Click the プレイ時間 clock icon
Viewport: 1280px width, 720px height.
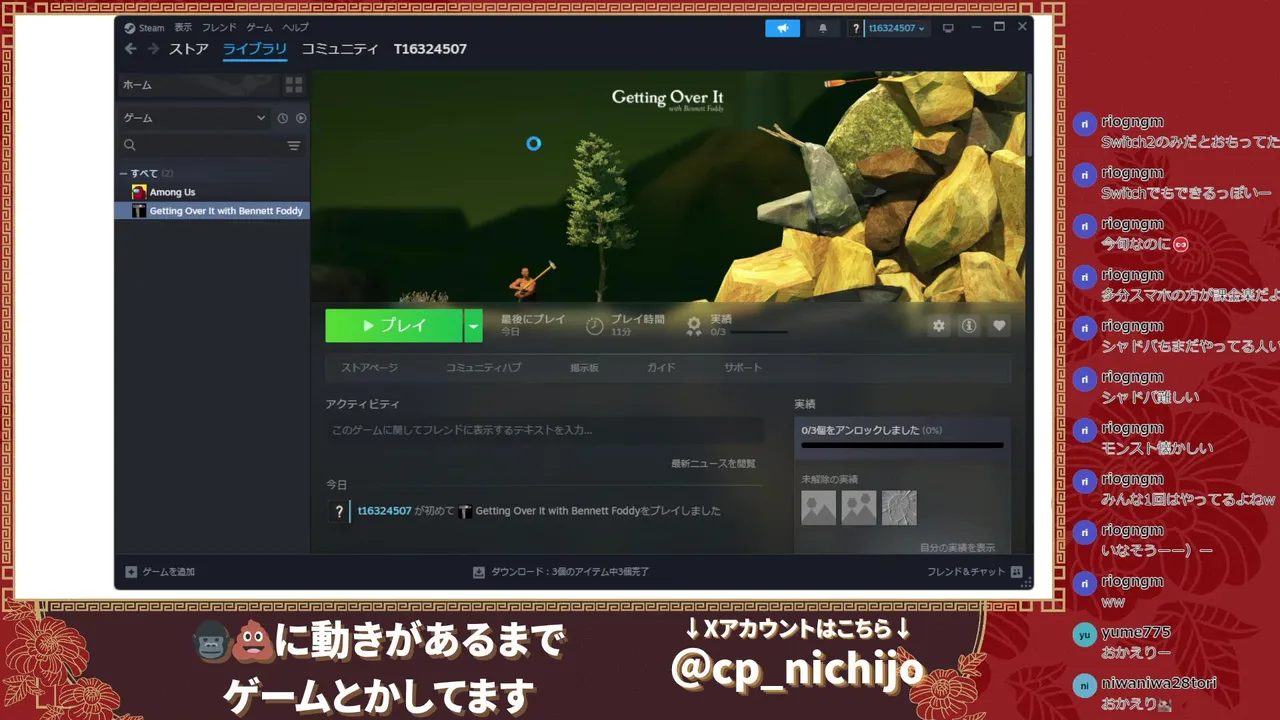pos(594,326)
